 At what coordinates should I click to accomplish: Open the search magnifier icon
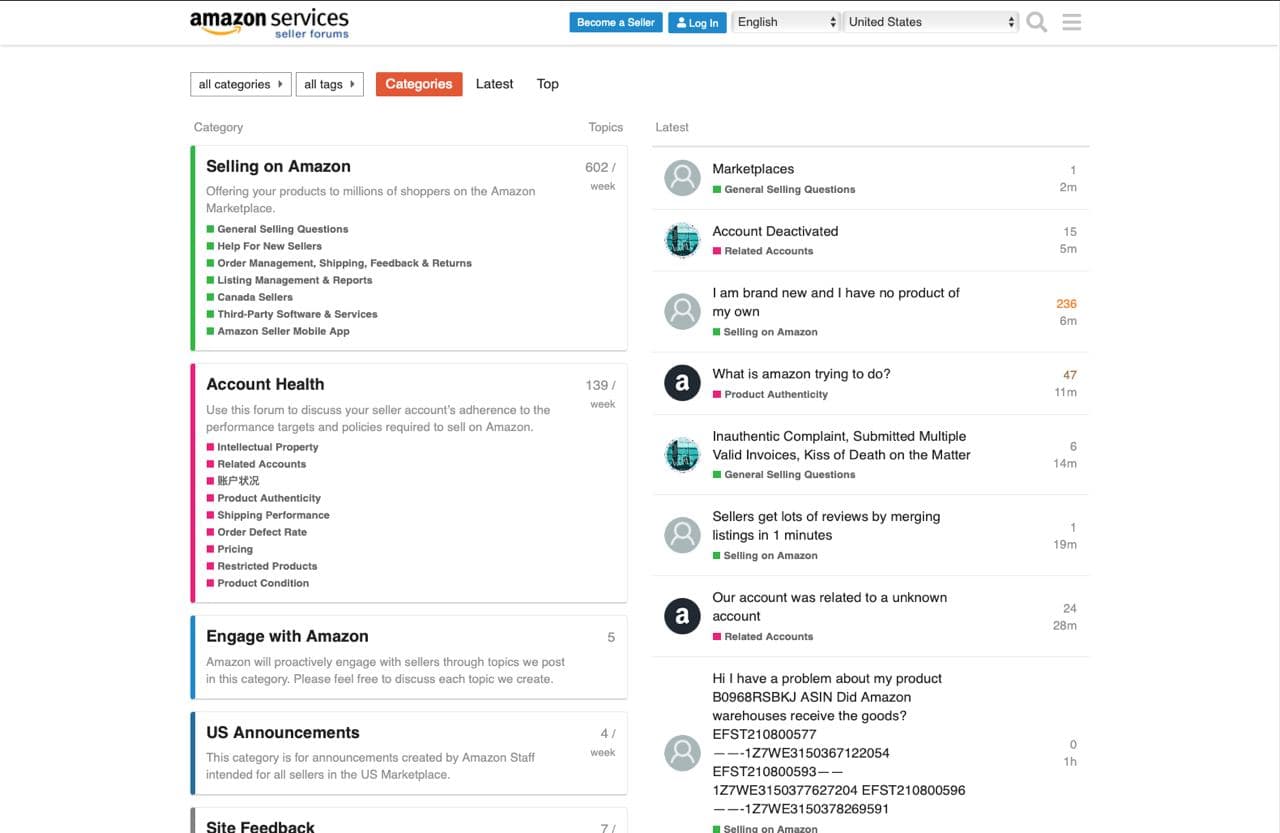tap(1036, 21)
